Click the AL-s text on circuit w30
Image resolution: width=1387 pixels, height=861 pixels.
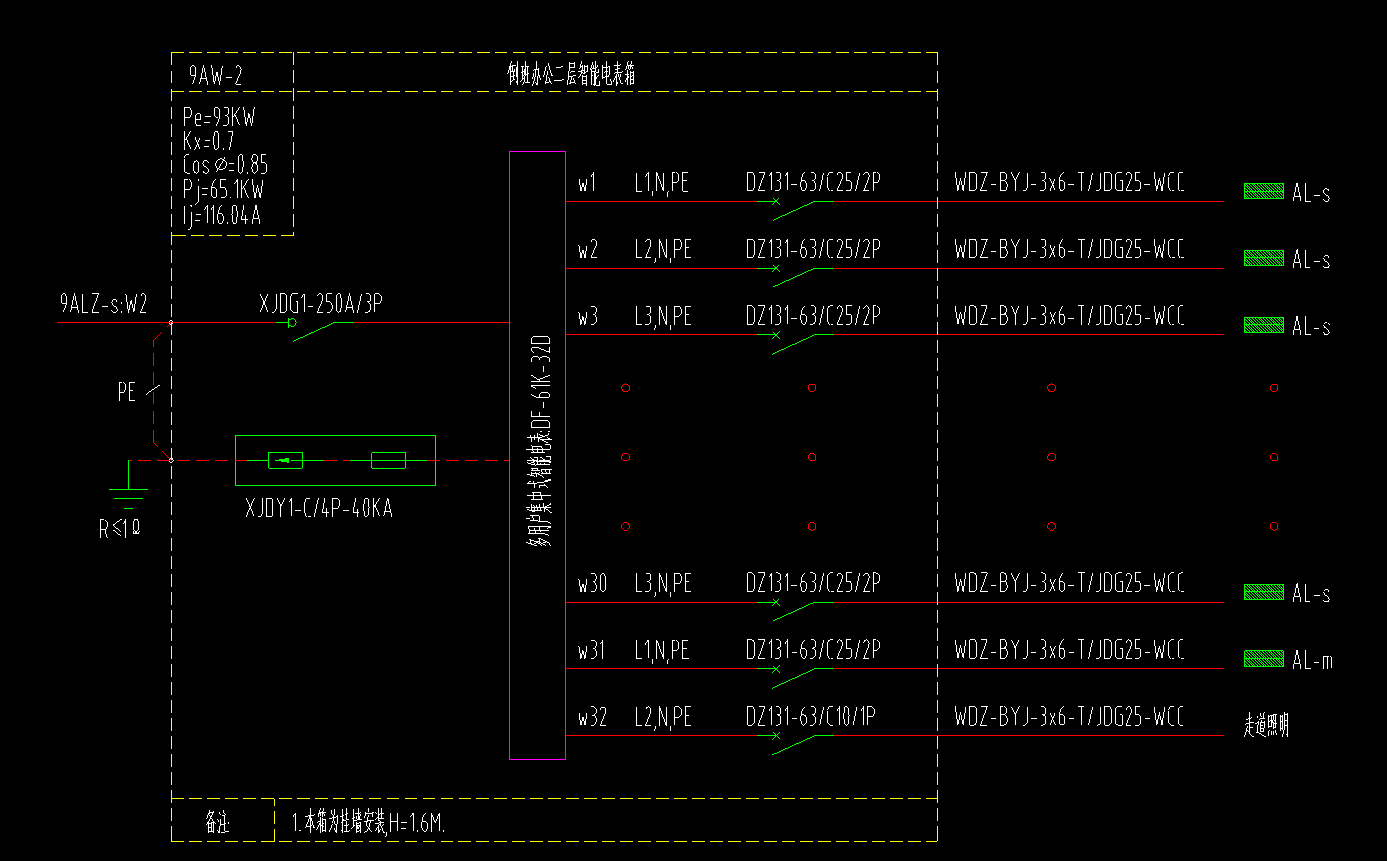tap(1311, 595)
